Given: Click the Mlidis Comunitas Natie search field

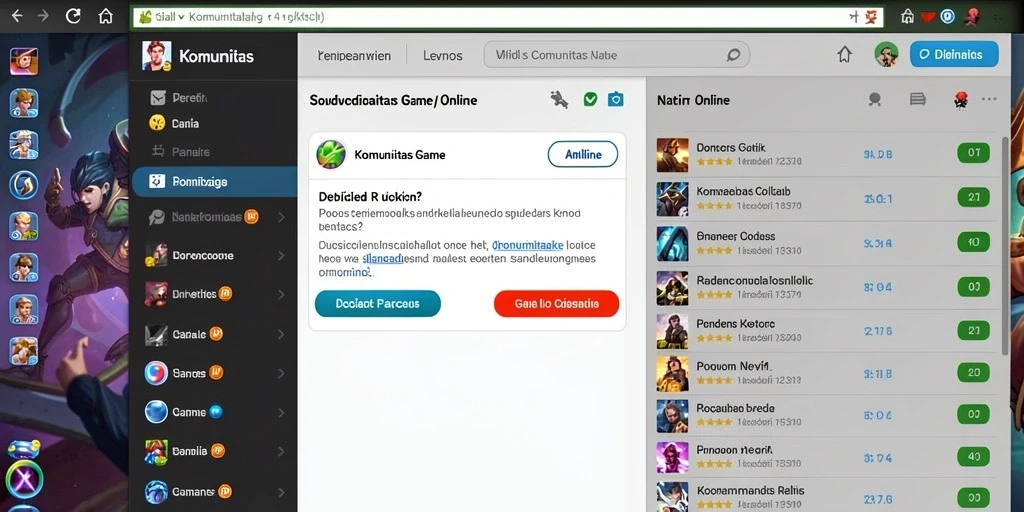Looking at the screenshot, I should pos(616,55).
